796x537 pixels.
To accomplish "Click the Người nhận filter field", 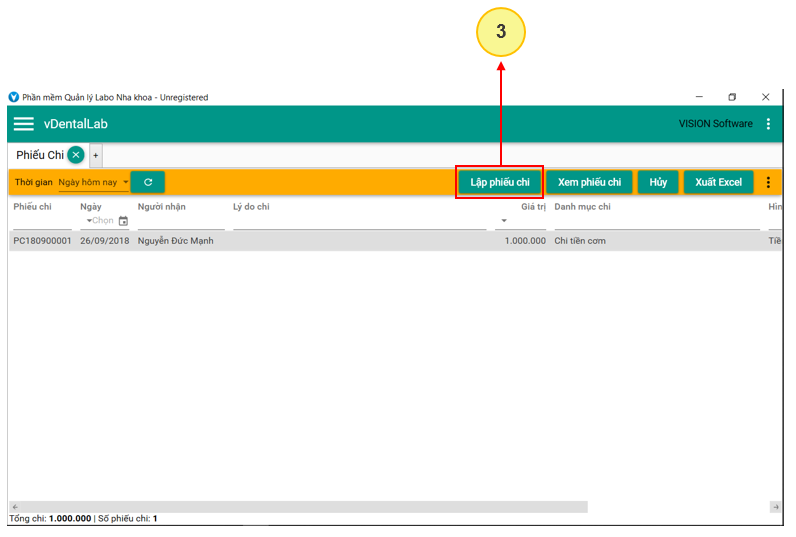I will 180,221.
